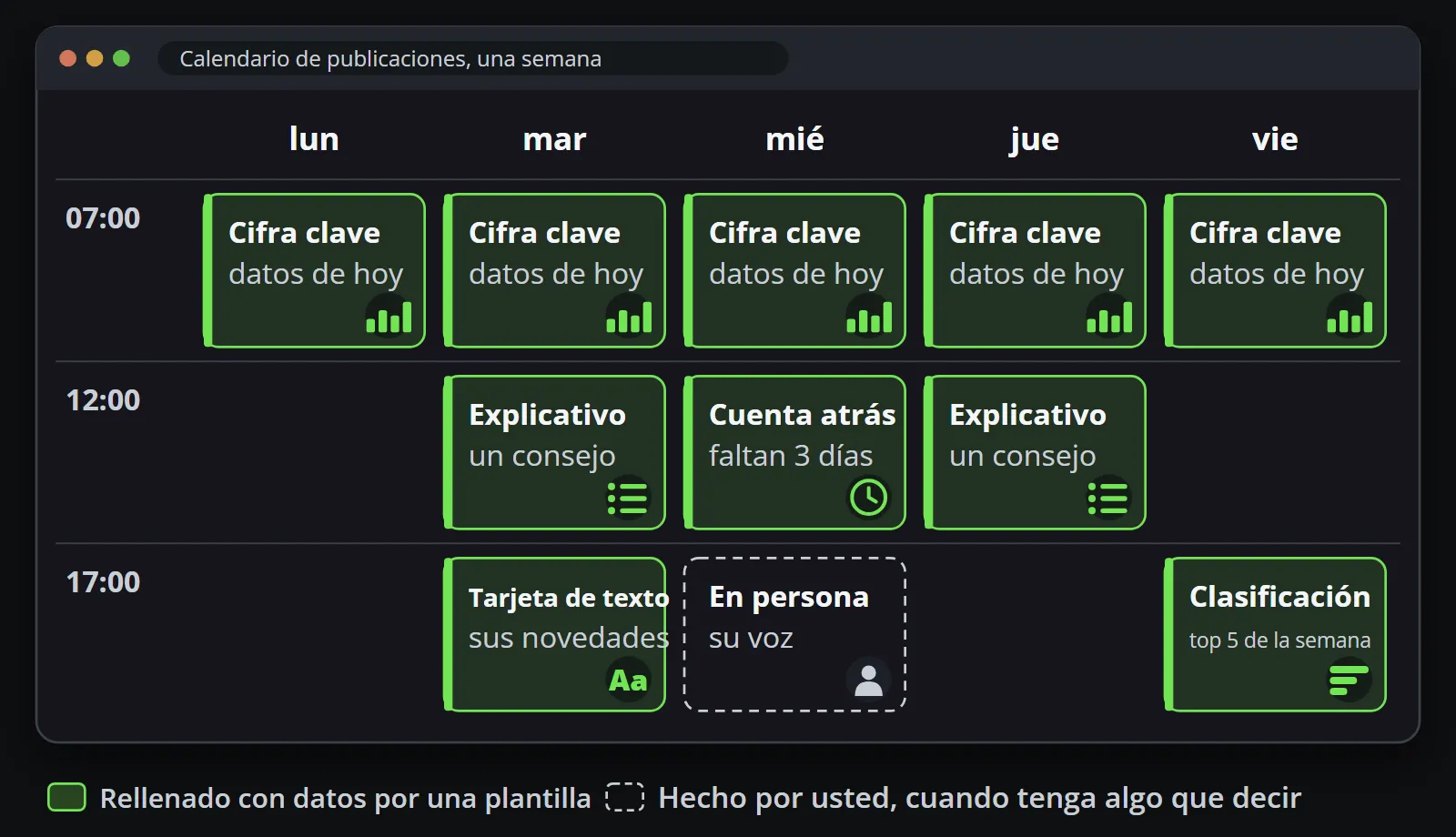1456x837 pixels.
Task: Click 'top 5 de la semana' text
Action: tap(1279, 640)
